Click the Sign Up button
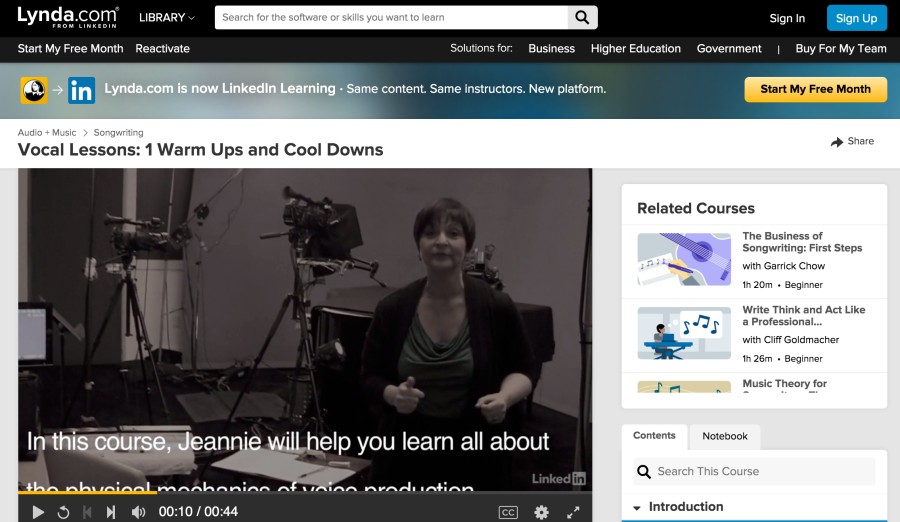 point(856,18)
